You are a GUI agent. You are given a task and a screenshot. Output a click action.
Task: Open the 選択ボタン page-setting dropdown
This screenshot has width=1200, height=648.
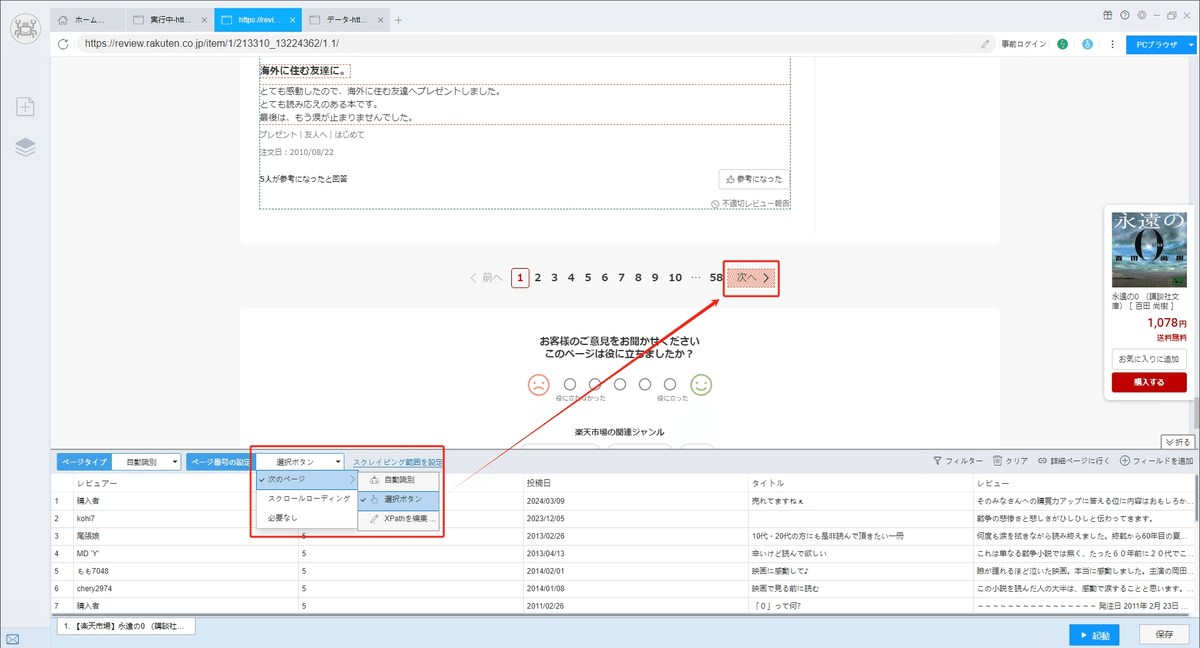pos(300,462)
